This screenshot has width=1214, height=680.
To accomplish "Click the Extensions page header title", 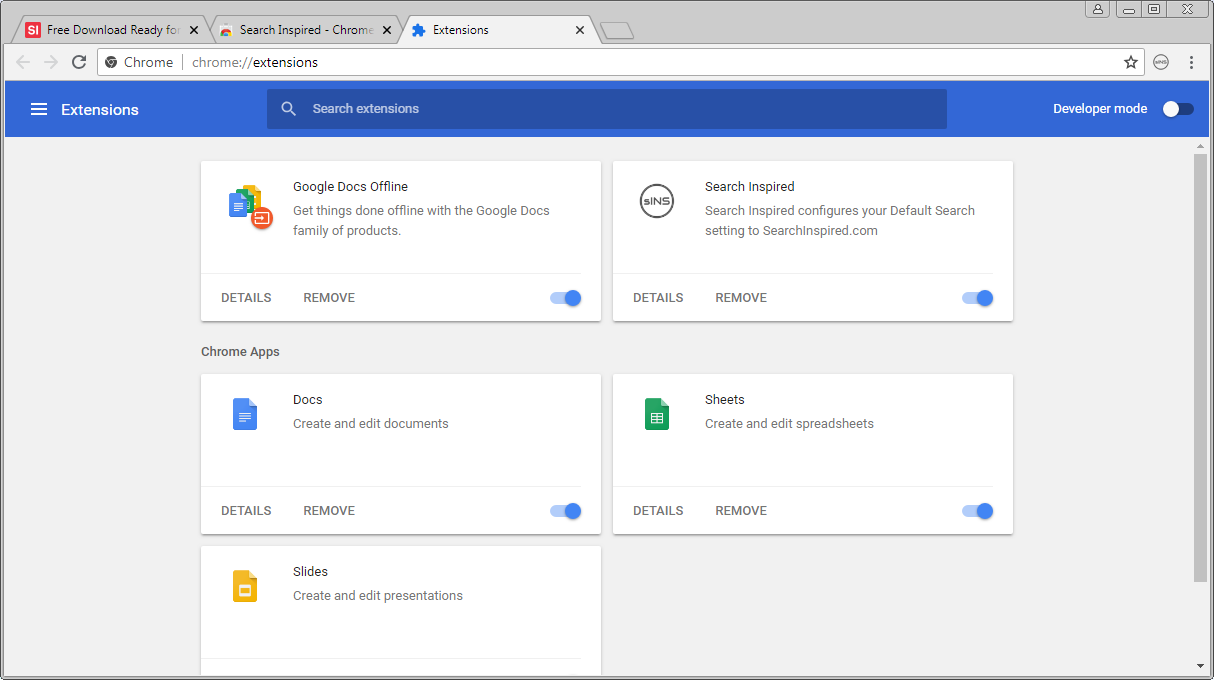I will (100, 110).
